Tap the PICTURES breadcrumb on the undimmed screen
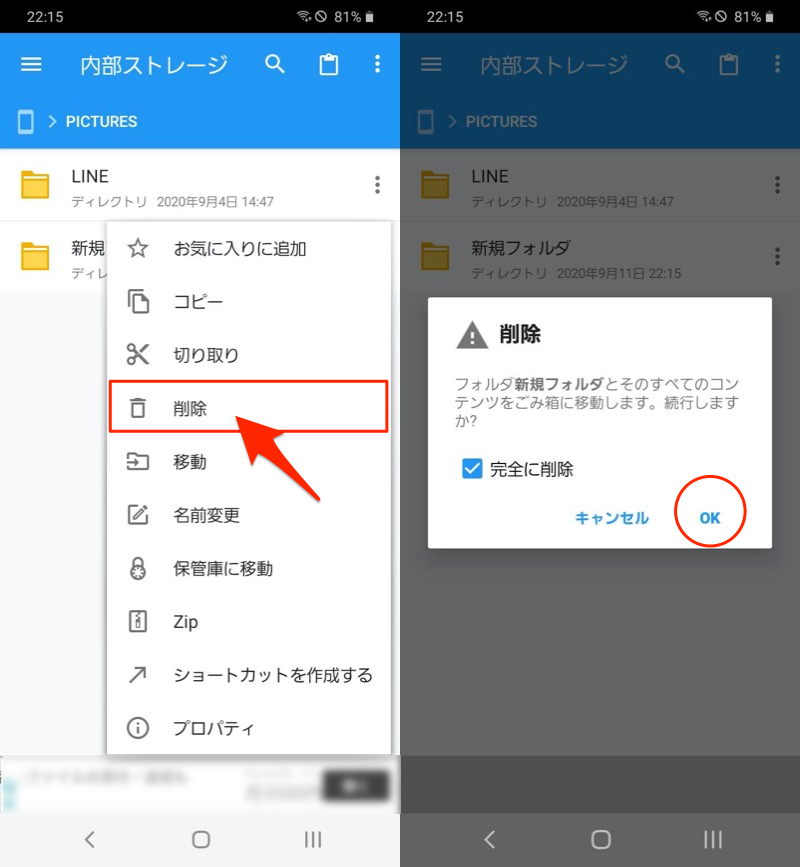Screen dimensions: 800x867 coord(101,122)
